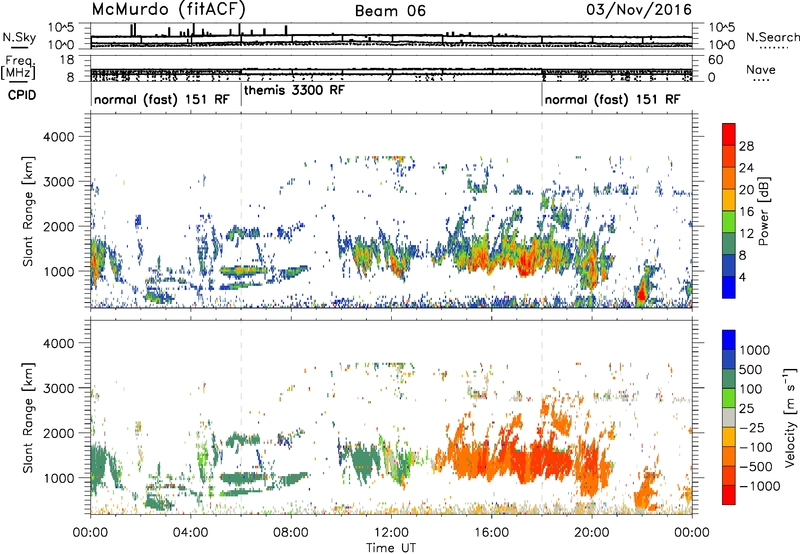Viewport: 800px width, 554px height.
Task: Click the 20:00 time axis label
Action: tap(592, 533)
